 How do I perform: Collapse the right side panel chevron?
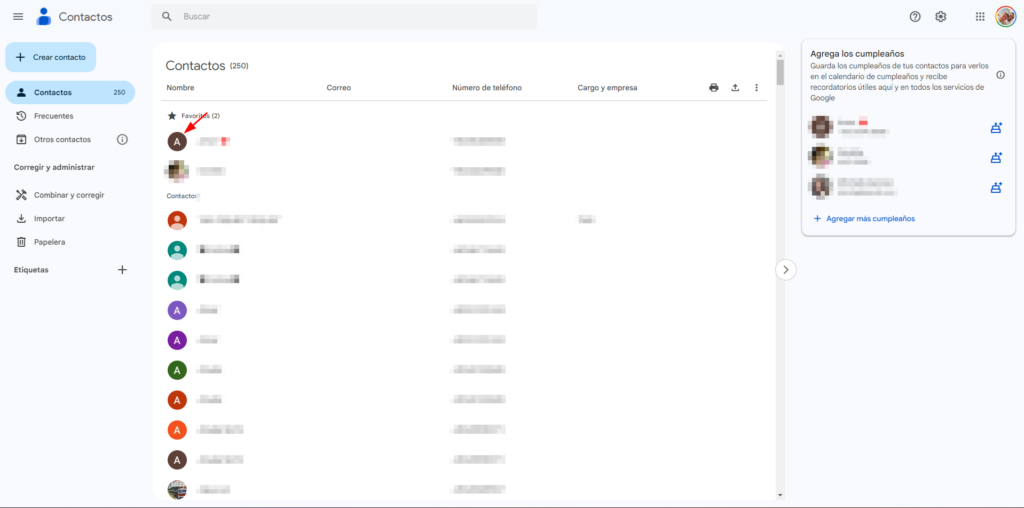pos(786,269)
